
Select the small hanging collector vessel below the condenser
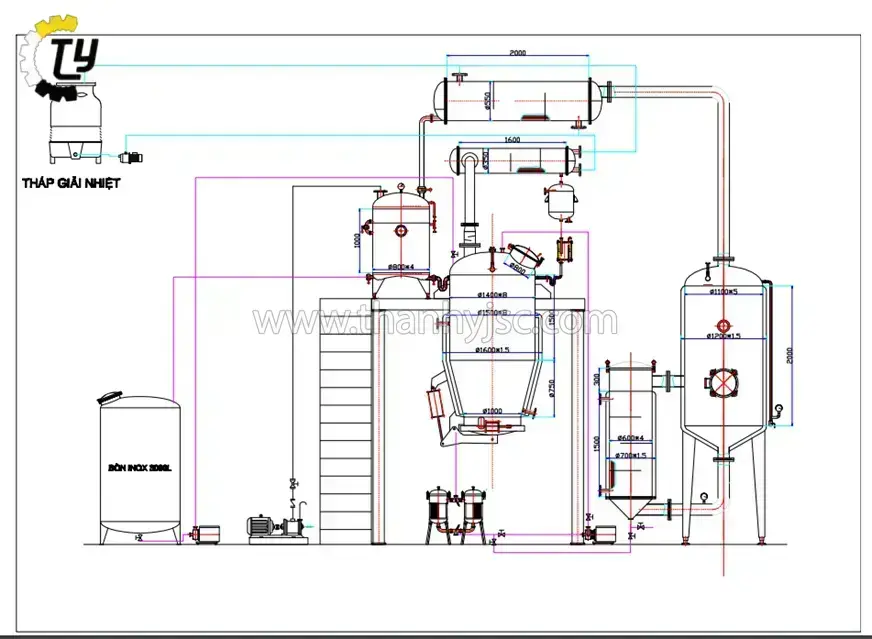[561, 200]
